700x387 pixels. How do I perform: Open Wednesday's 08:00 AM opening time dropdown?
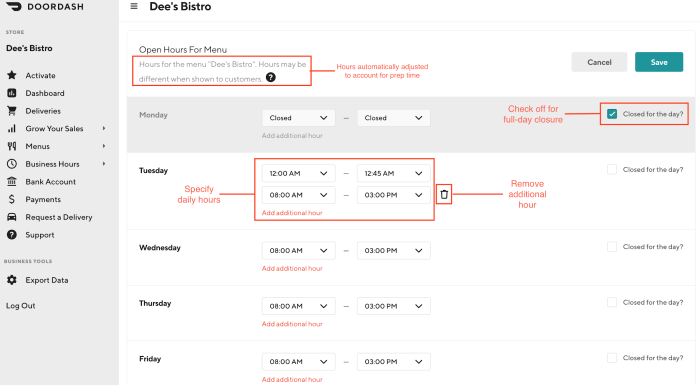point(298,250)
